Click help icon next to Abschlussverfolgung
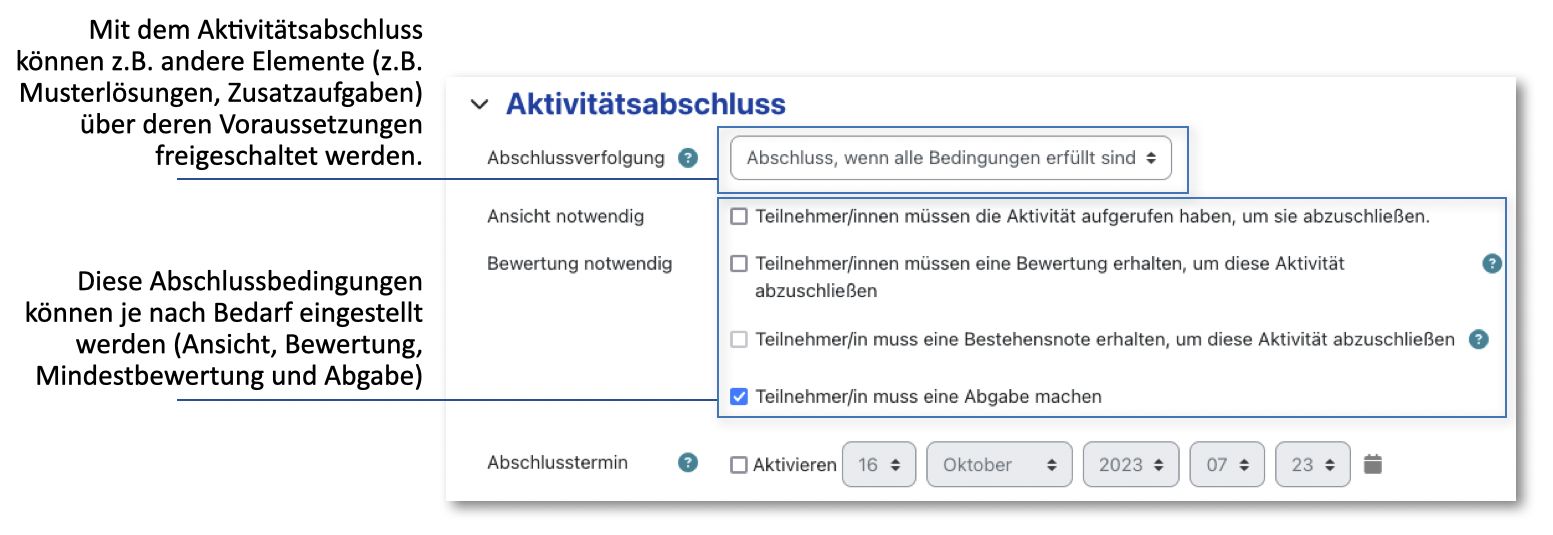 [x=687, y=158]
